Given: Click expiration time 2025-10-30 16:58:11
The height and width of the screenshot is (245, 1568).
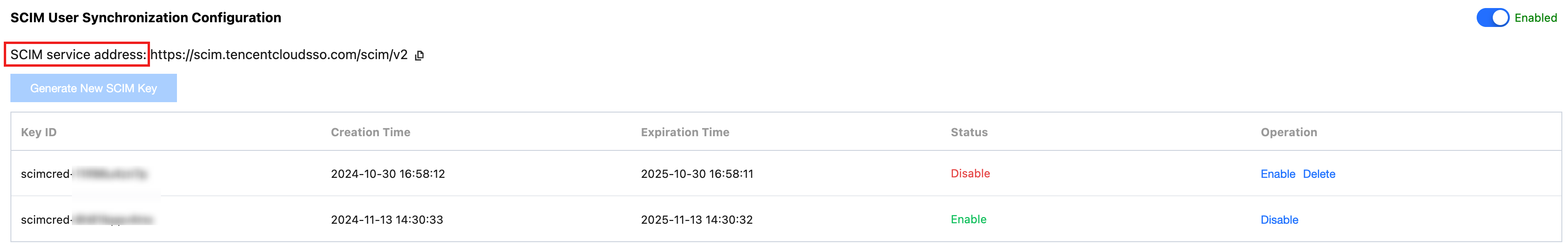Looking at the screenshot, I should click(x=697, y=174).
